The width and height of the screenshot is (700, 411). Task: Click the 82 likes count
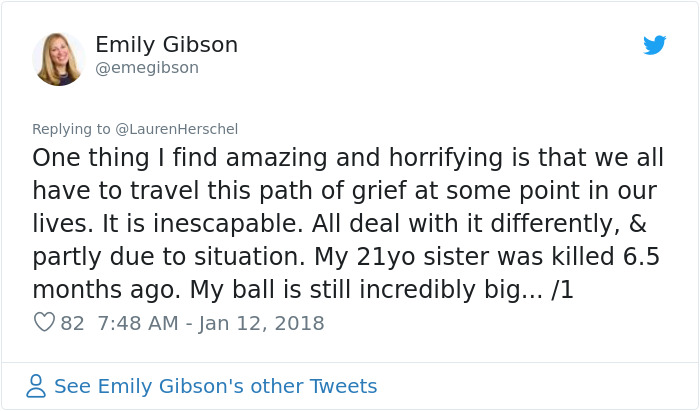[x=72, y=323]
